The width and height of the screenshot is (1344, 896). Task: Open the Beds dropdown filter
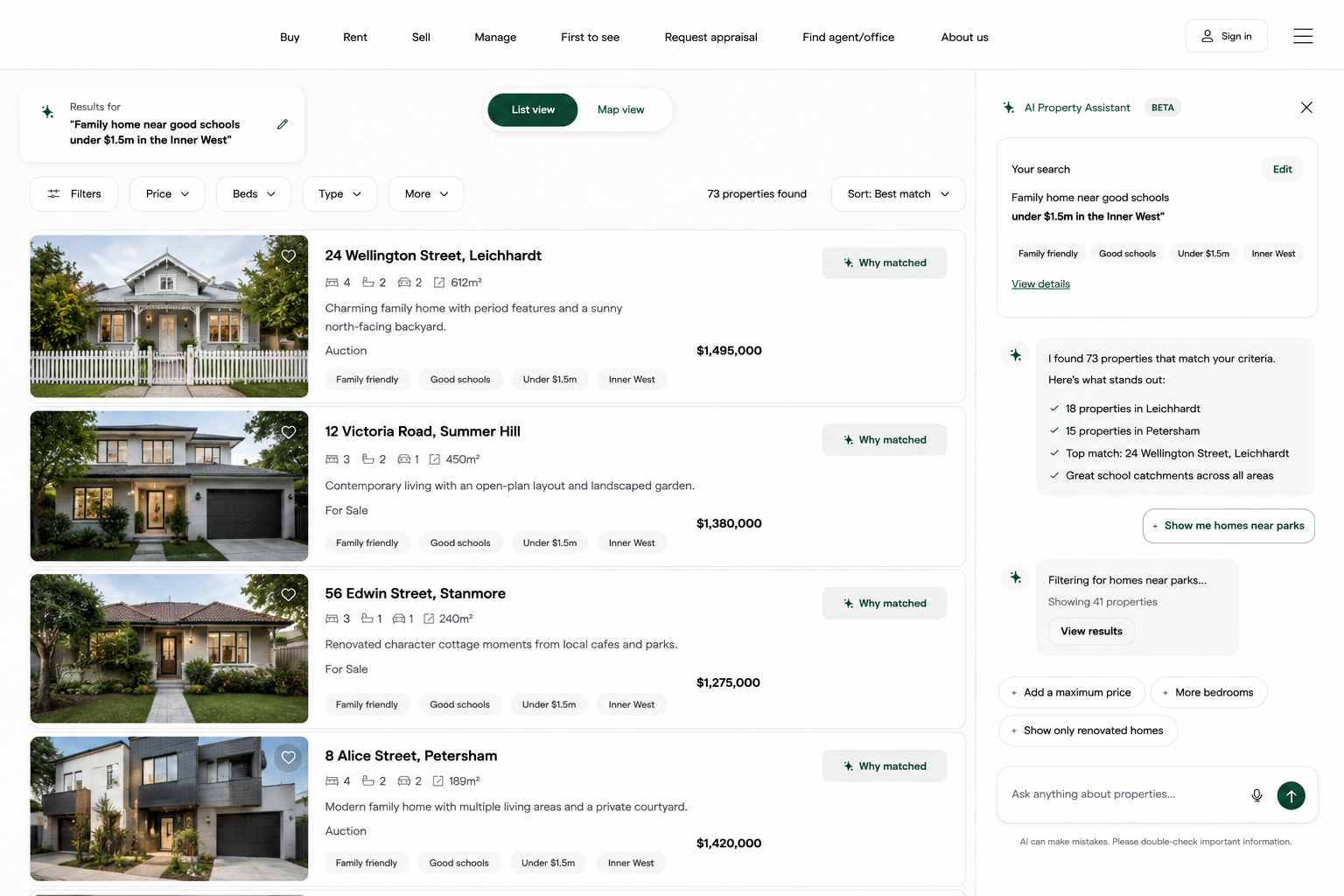(254, 194)
